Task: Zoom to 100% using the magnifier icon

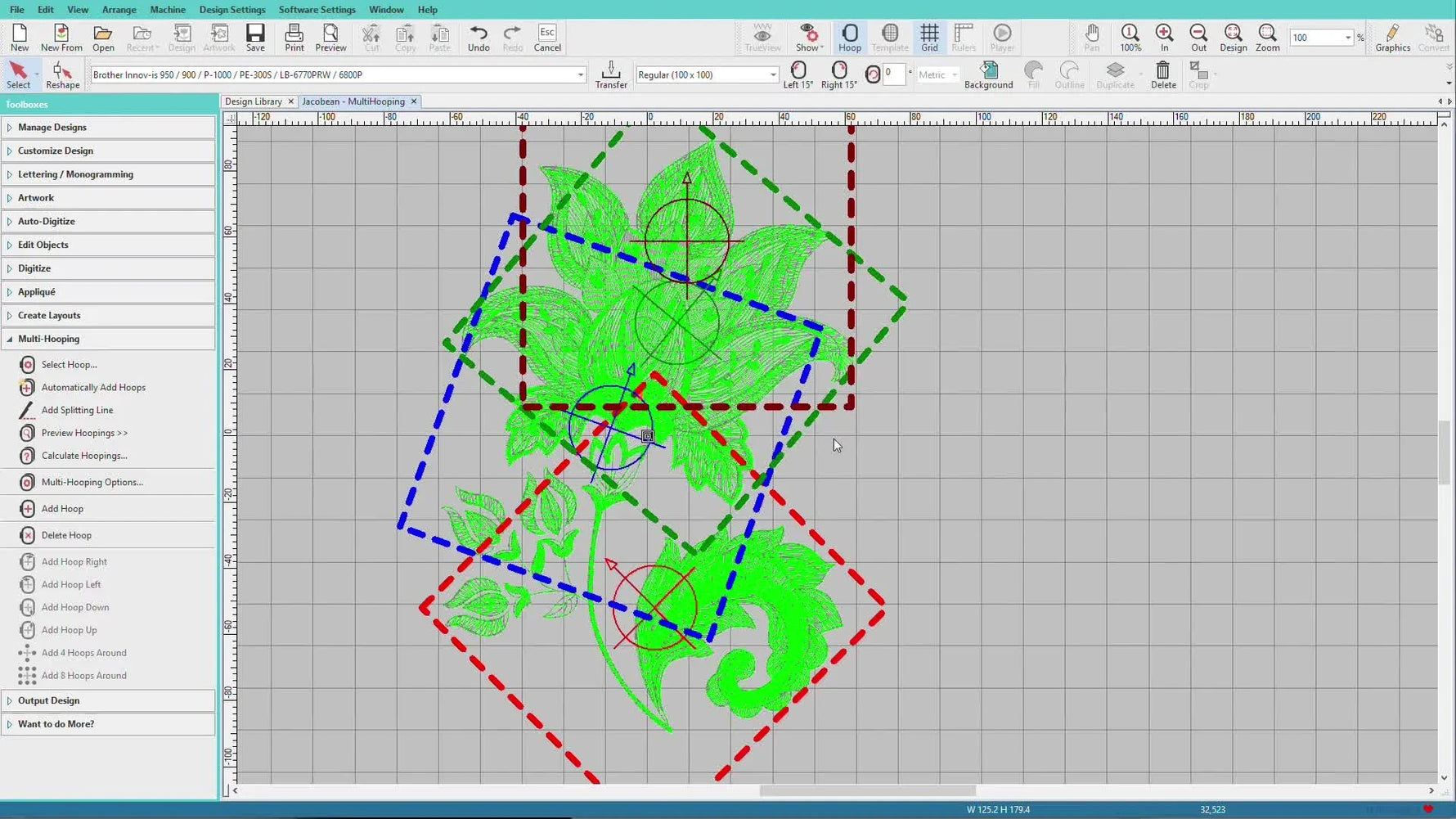Action: [1130, 37]
